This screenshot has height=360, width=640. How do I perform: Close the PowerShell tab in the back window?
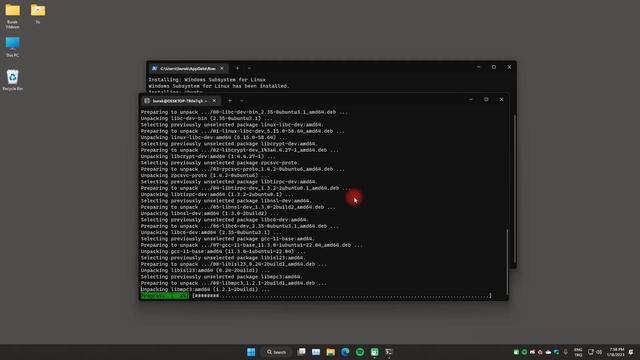pyautogui.click(x=222, y=68)
